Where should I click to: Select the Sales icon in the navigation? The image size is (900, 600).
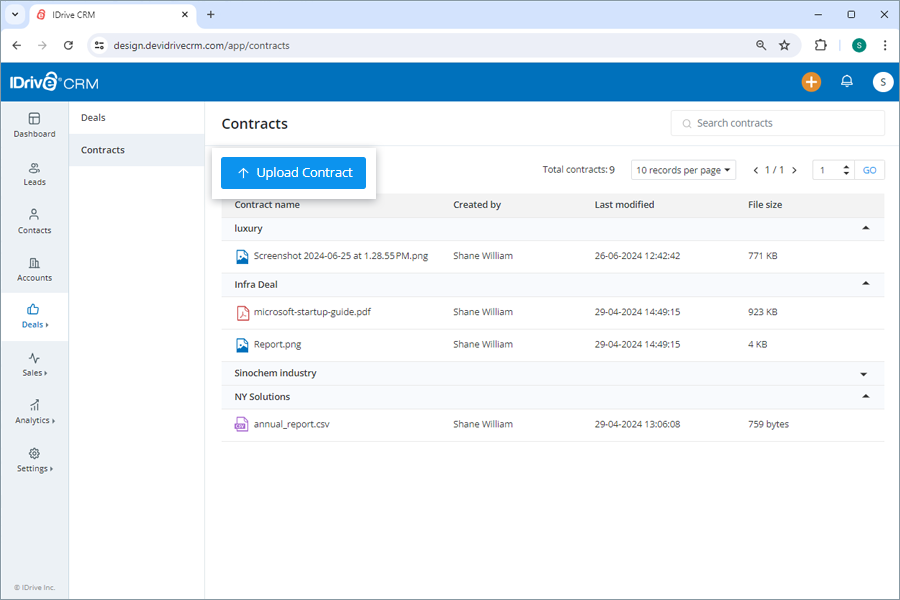(x=34, y=365)
